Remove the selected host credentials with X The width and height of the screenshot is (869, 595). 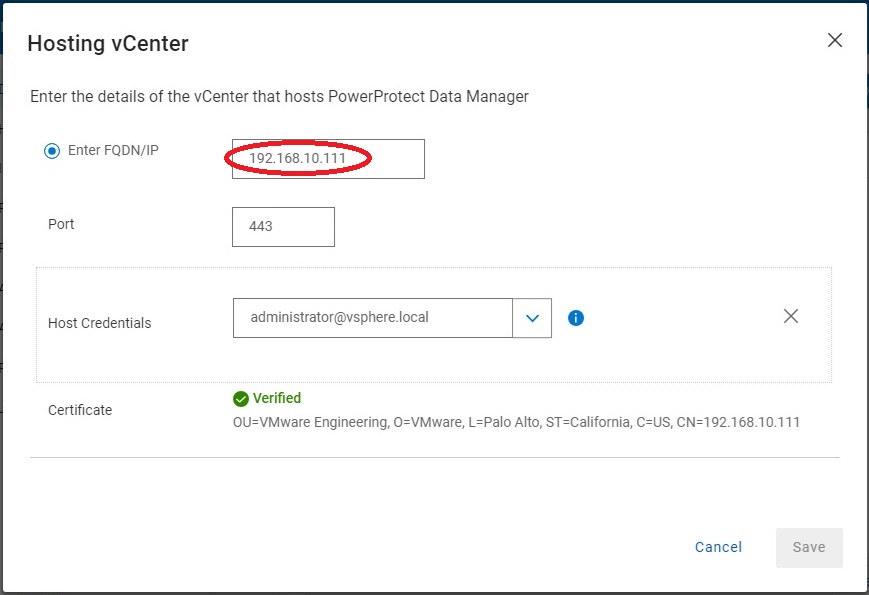click(x=791, y=316)
